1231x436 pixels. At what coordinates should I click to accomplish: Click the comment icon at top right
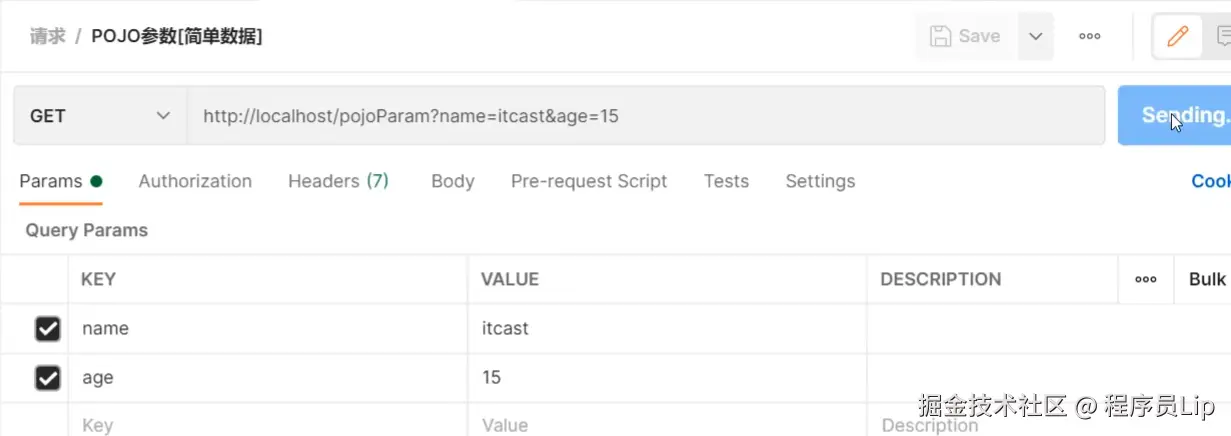click(1222, 37)
